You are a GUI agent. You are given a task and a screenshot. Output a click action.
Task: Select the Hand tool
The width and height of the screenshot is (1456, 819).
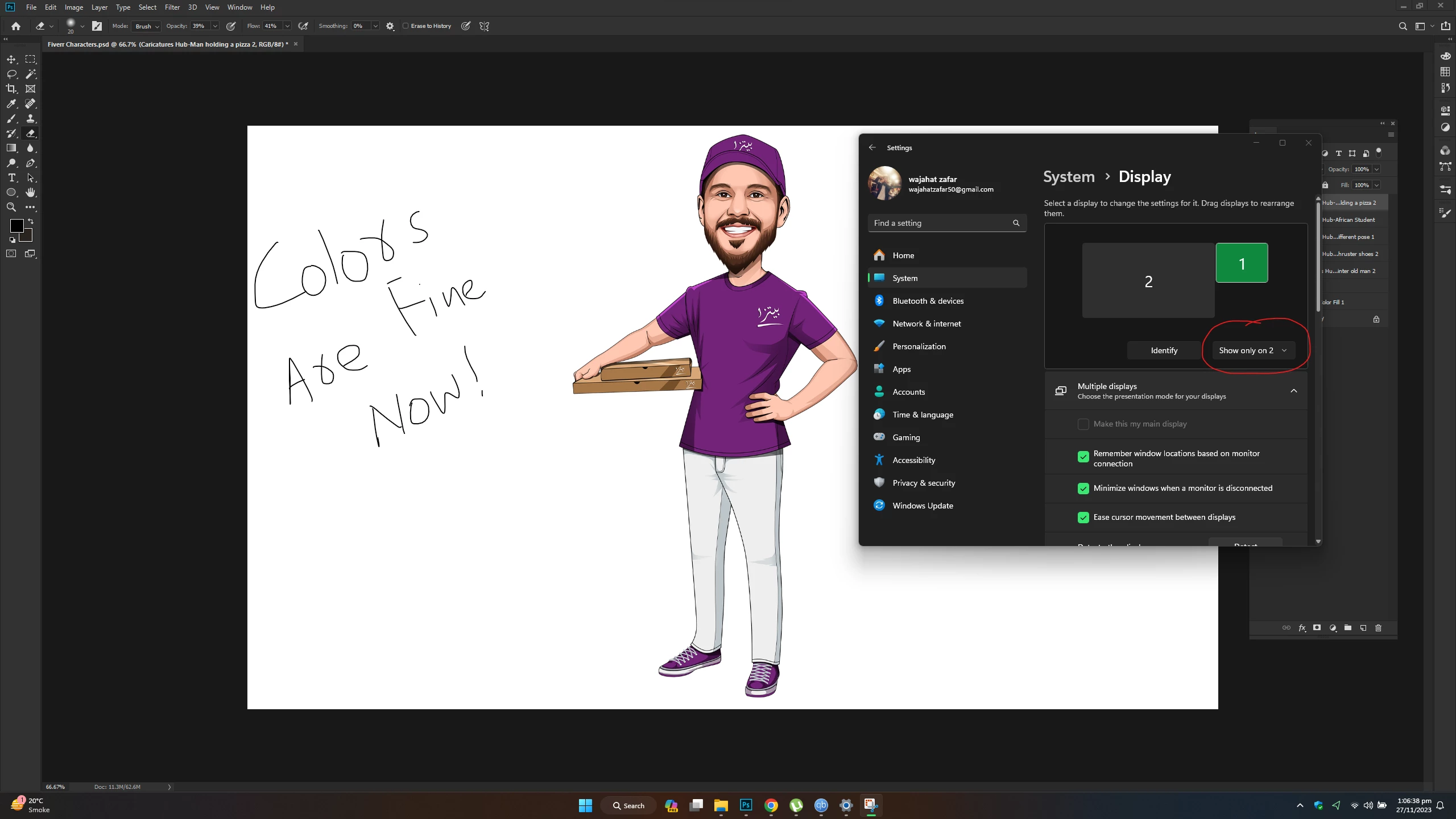coord(31,193)
